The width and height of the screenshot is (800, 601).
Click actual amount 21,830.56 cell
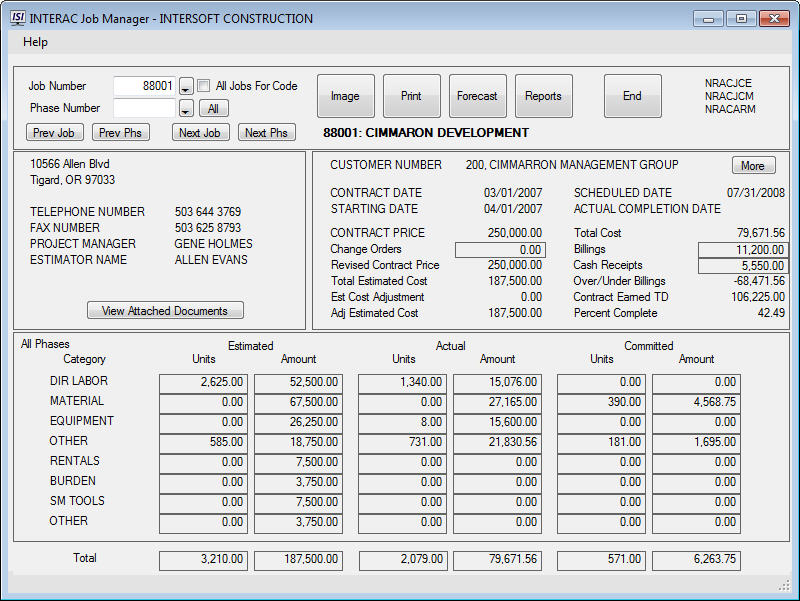[x=497, y=443]
